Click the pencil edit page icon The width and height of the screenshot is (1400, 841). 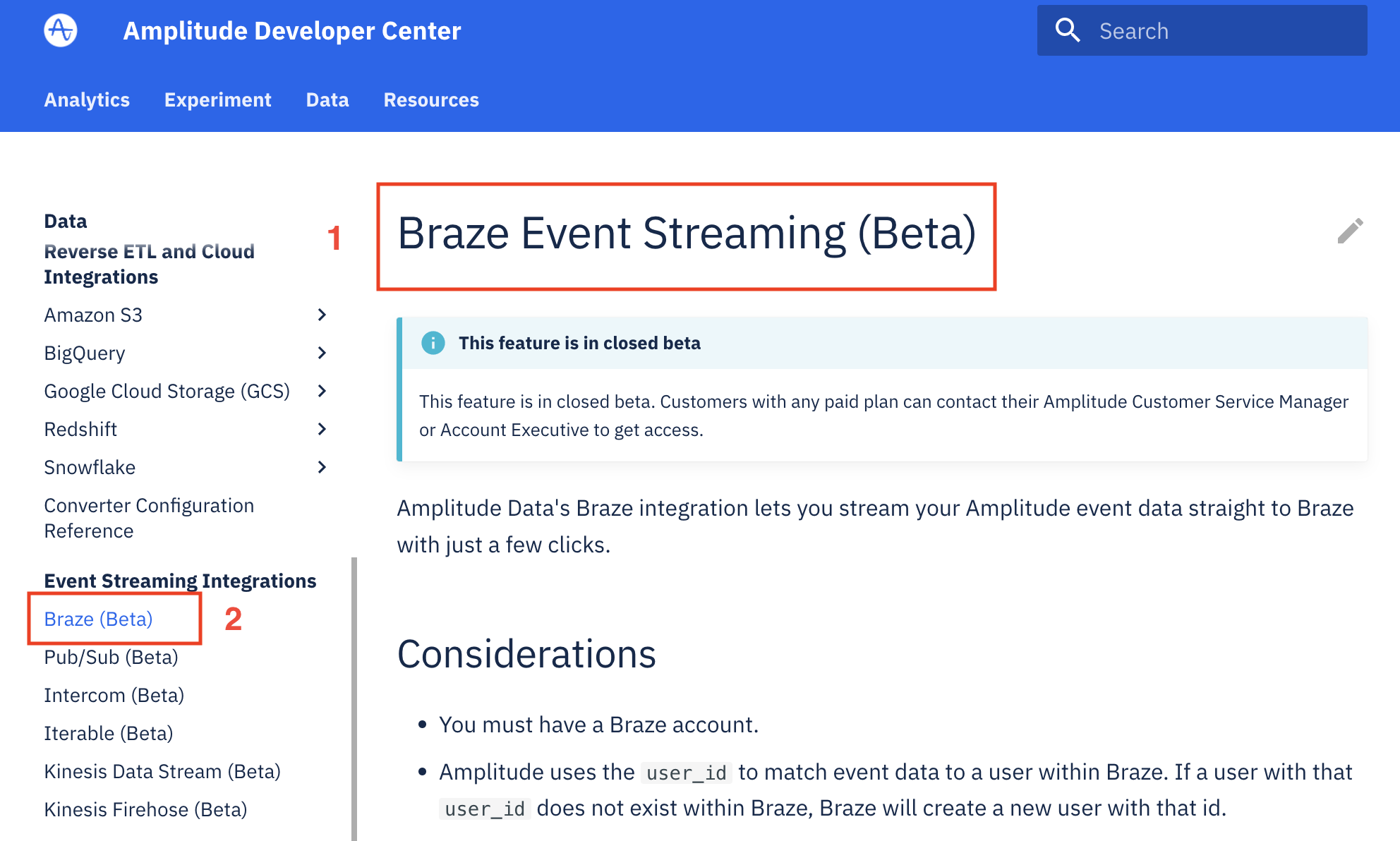(x=1350, y=231)
